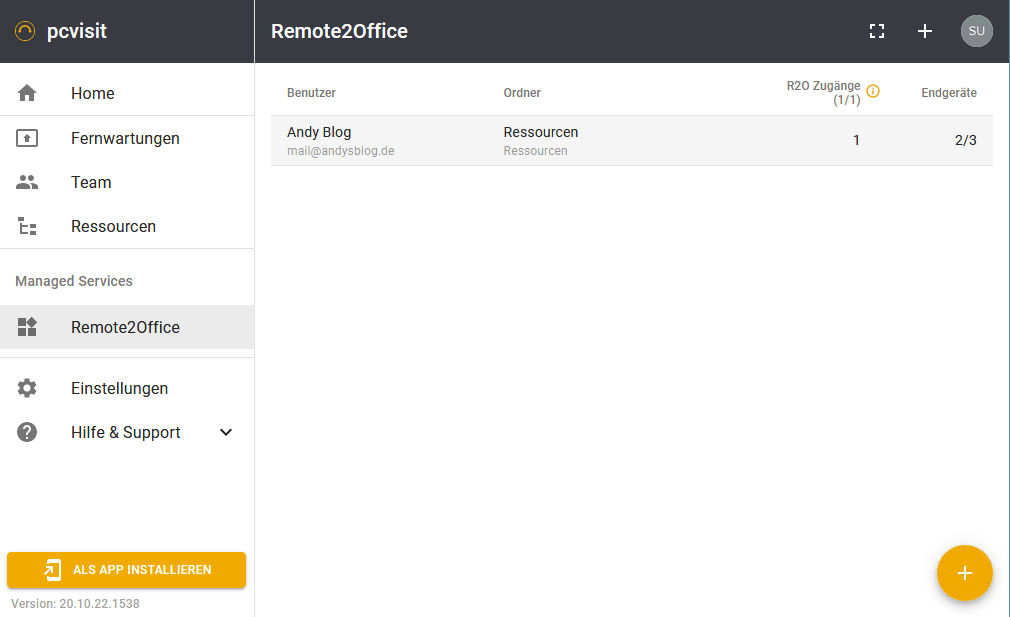Click the Endgeräte column header
1010x617 pixels.
[x=948, y=93]
